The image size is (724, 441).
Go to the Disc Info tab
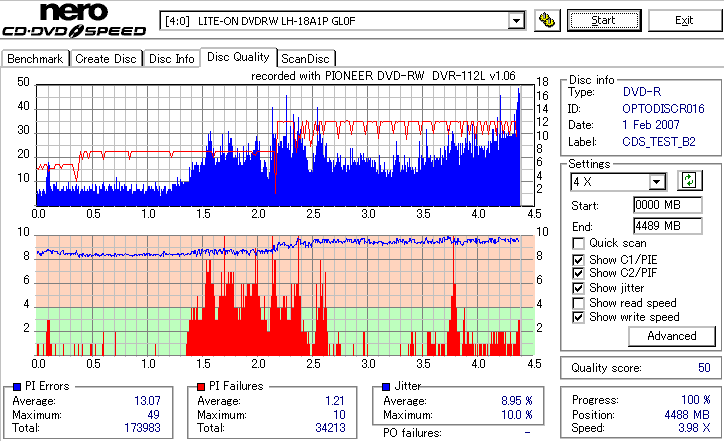coord(172,59)
